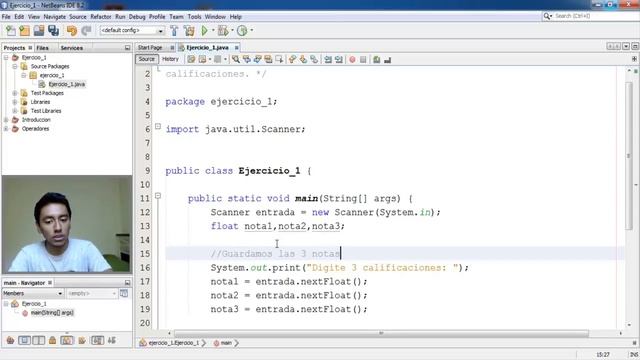
Task: Open the default config dropdown
Action: [132, 31]
